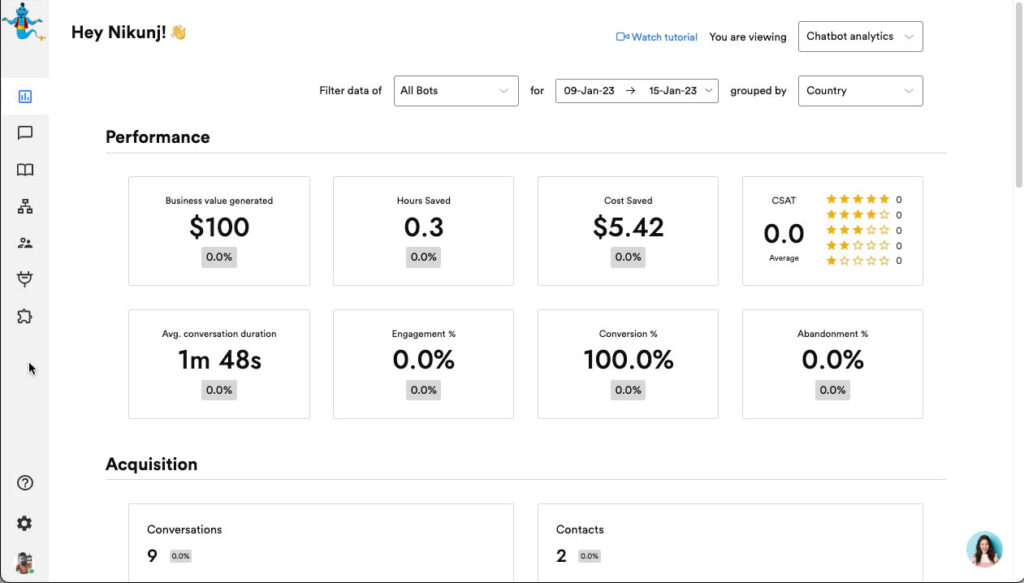Viewport: 1024px width, 583px height.
Task: Open the date range picker dropdown
Action: pos(636,91)
